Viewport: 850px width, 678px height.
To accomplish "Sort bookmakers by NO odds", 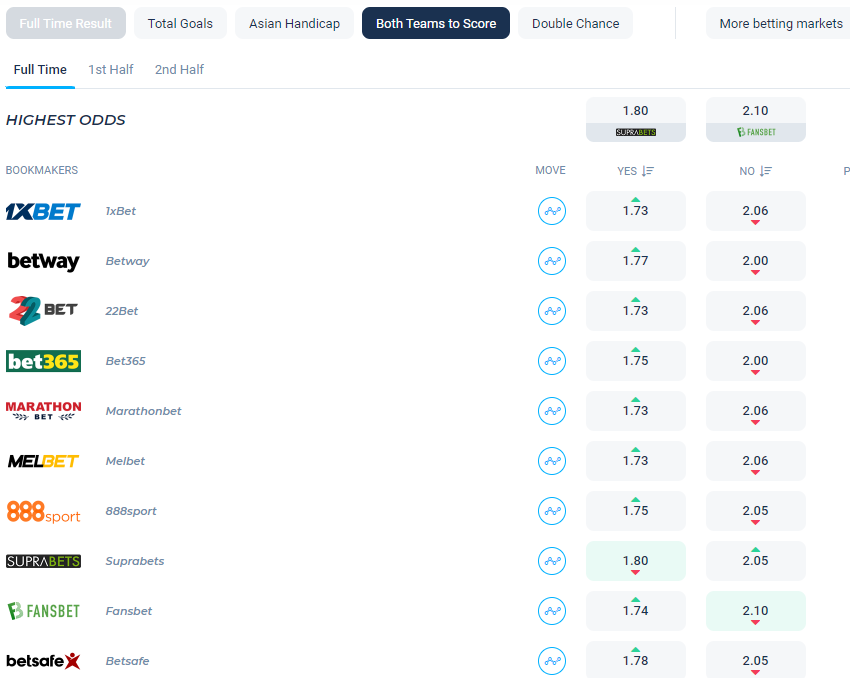I will pyautogui.click(x=755, y=171).
